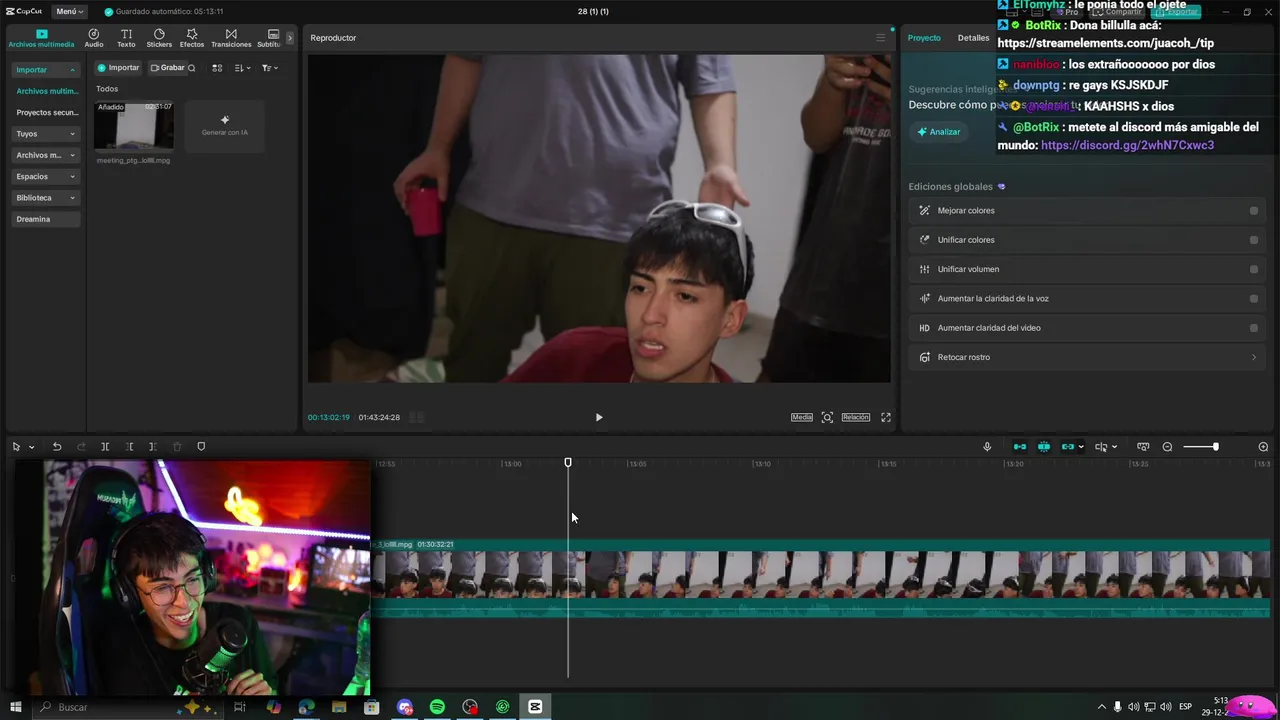Switch media grid view layout
This screenshot has width=1280, height=720.
tap(217, 68)
